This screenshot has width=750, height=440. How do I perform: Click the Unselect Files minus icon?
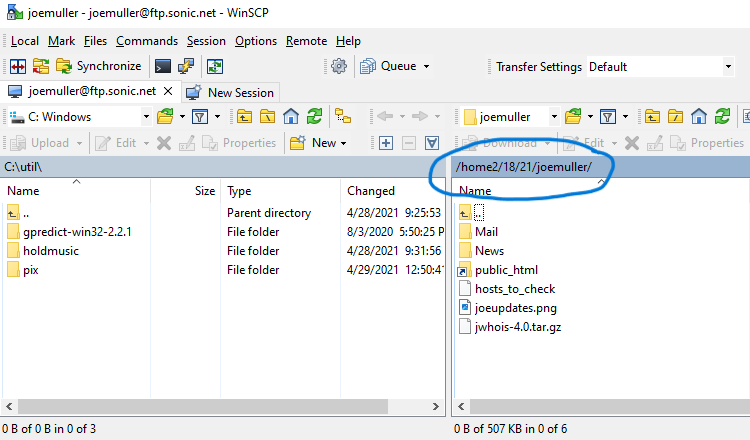[408, 143]
